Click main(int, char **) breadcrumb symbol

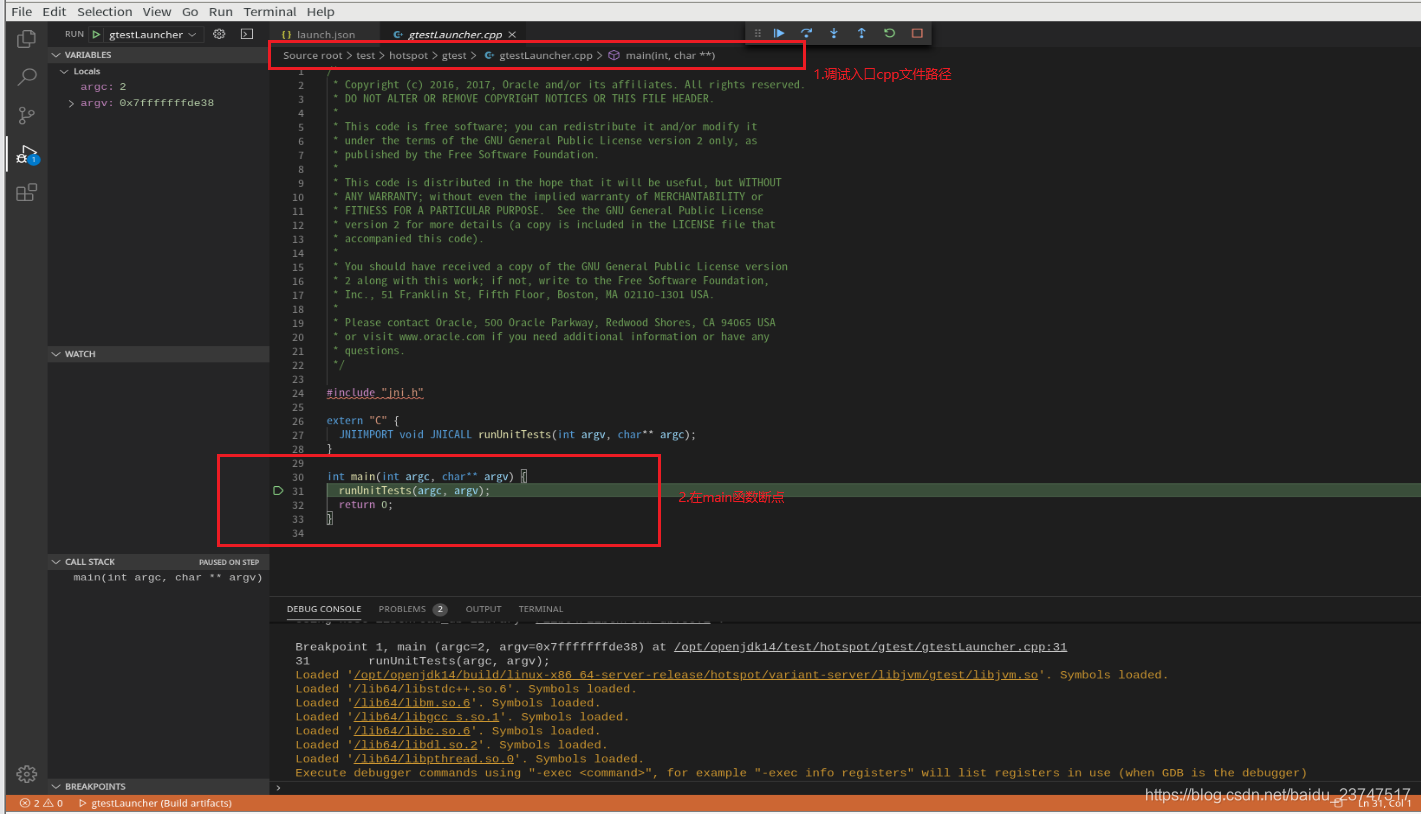(x=661, y=56)
